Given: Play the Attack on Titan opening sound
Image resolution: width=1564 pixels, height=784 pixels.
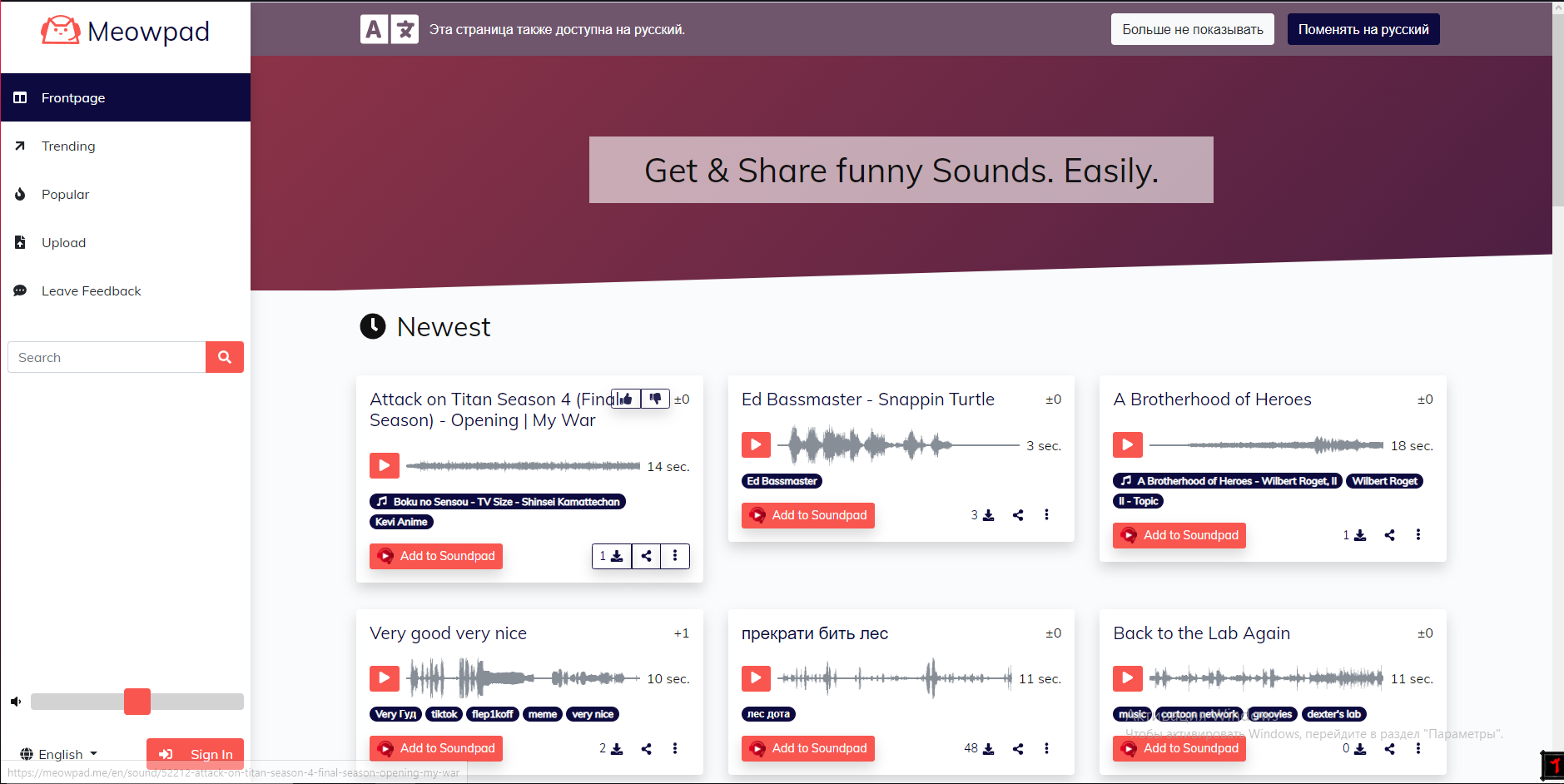Looking at the screenshot, I should tap(385, 465).
